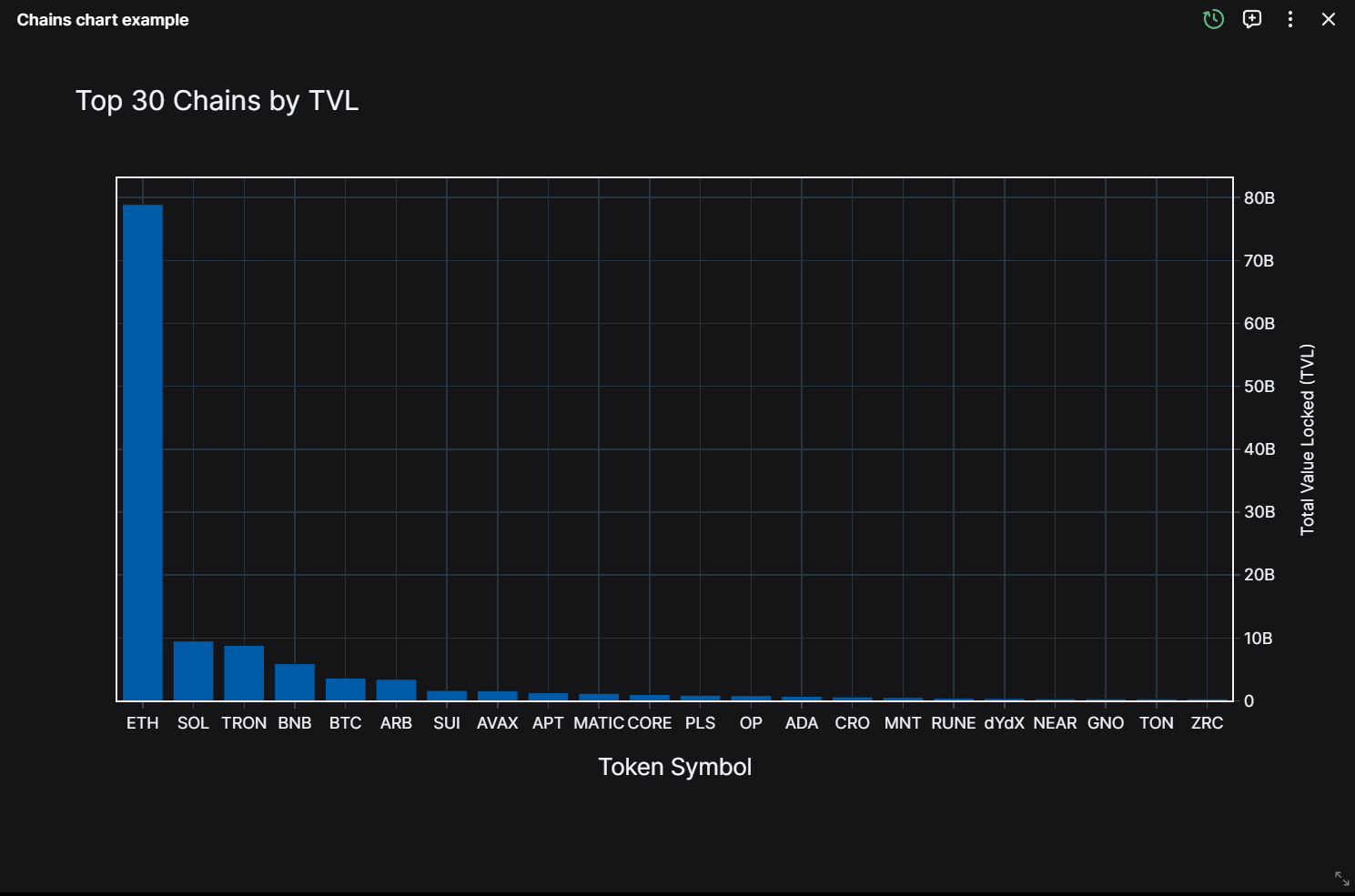1355x896 pixels.
Task: Click the 50B y-axis tick label
Action: [1259, 387]
